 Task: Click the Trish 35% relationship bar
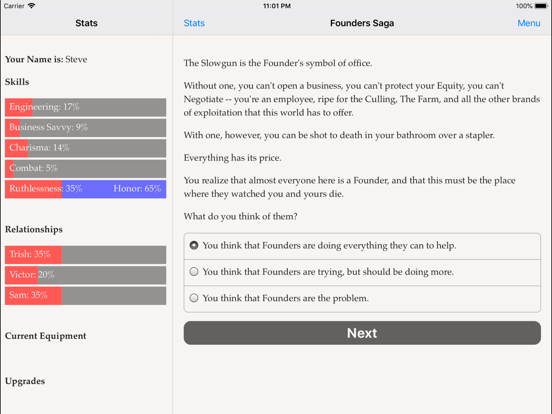(86, 255)
